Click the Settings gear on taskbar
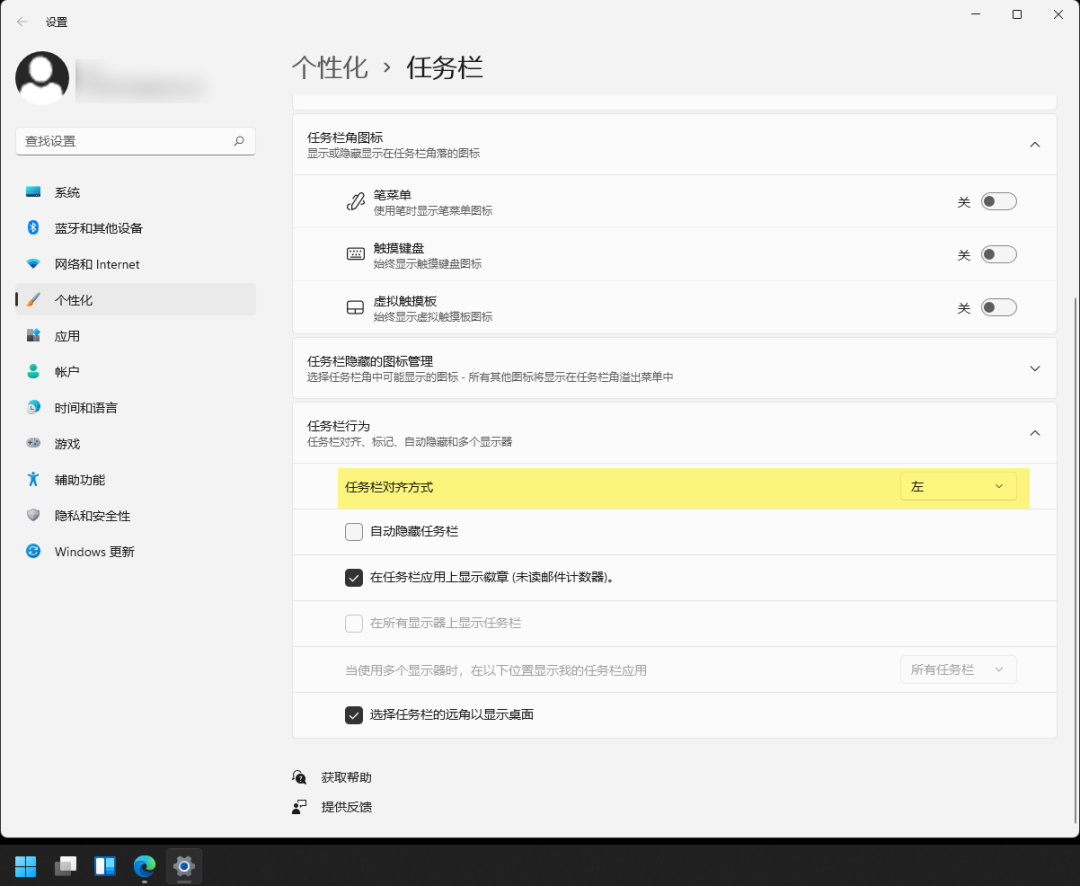Screen dimensions: 1080x886 (184, 865)
